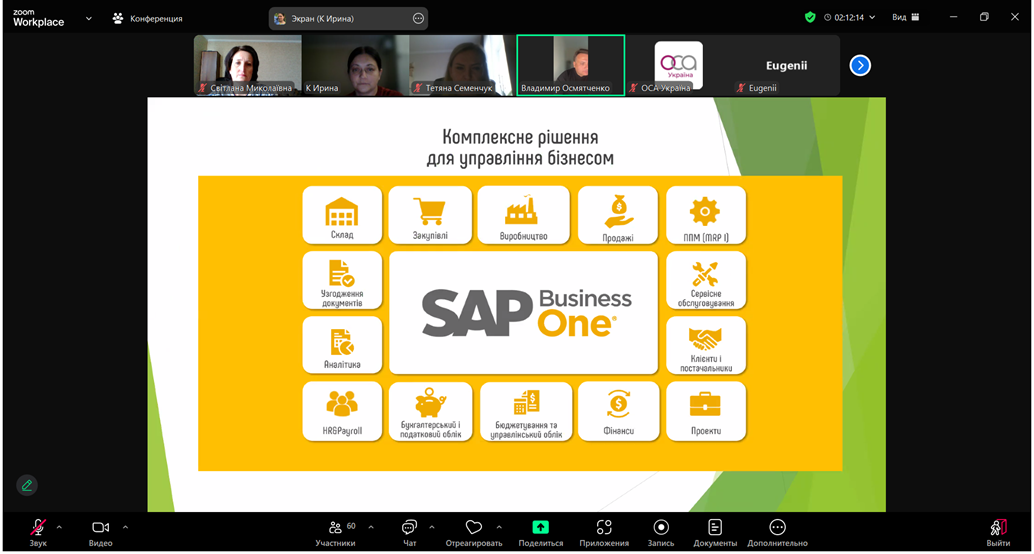Show next participants with the blue arrow
This screenshot has width=1034, height=554.
(860, 65)
